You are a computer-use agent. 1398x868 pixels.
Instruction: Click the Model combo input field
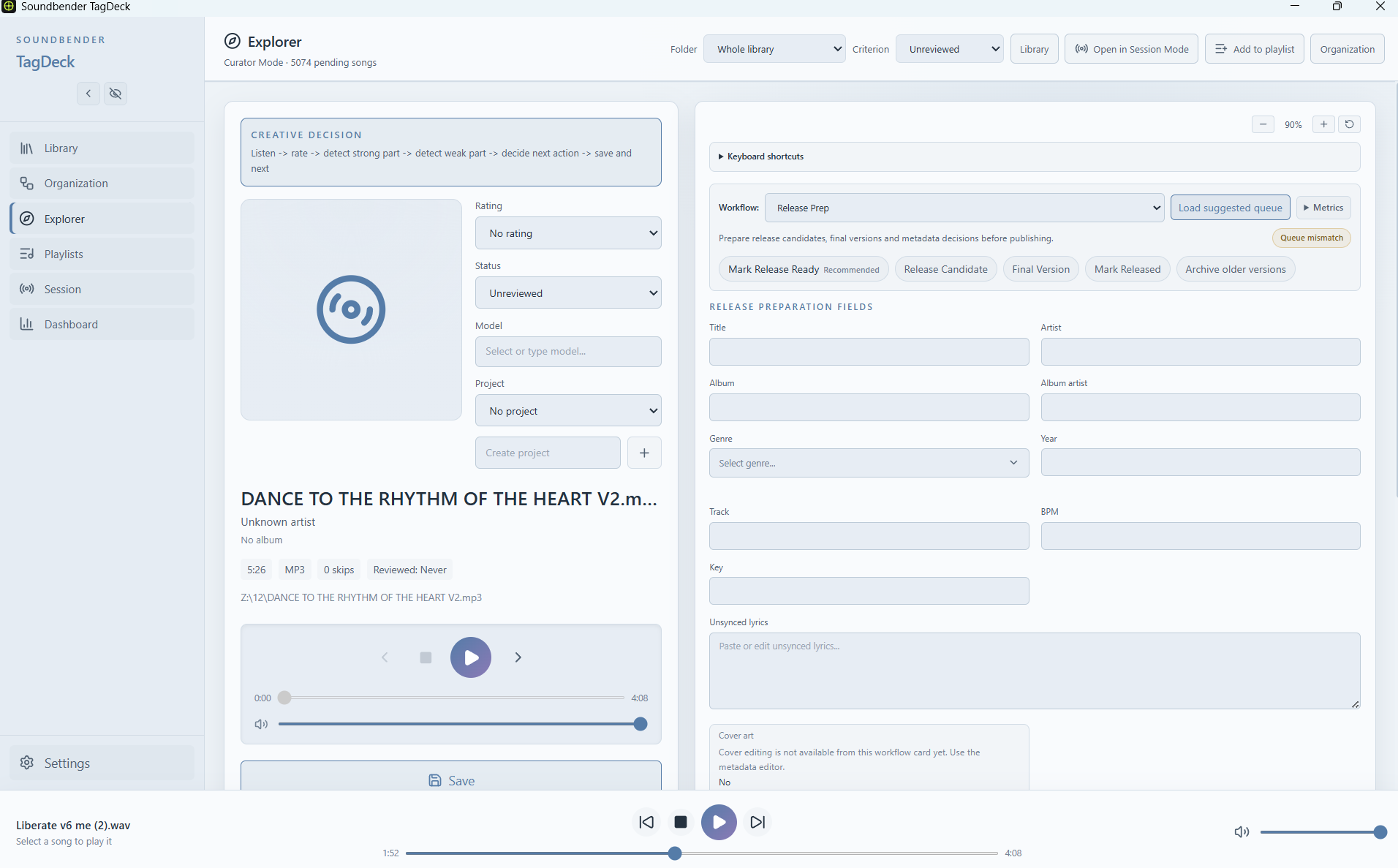coord(568,352)
